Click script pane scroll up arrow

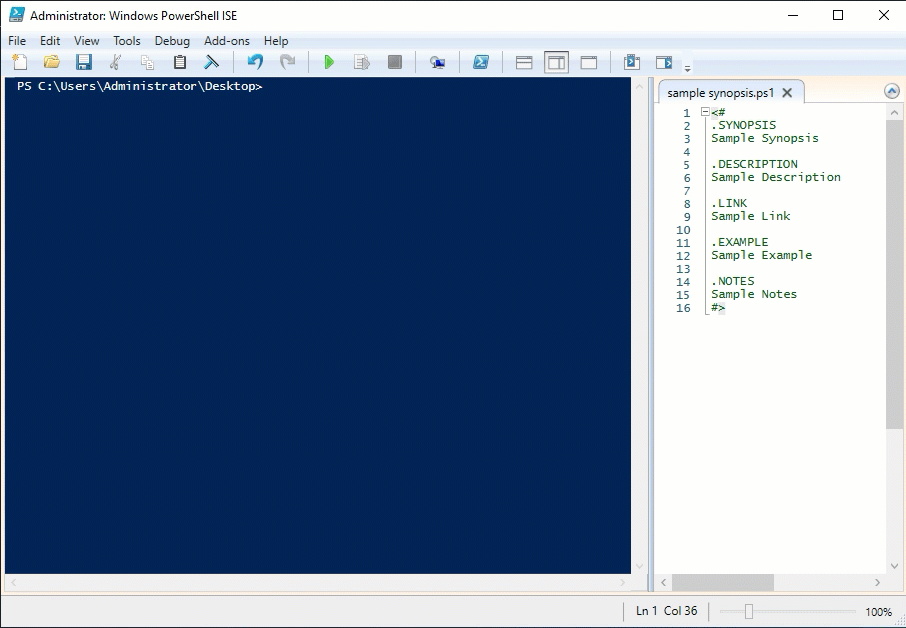[x=894, y=113]
